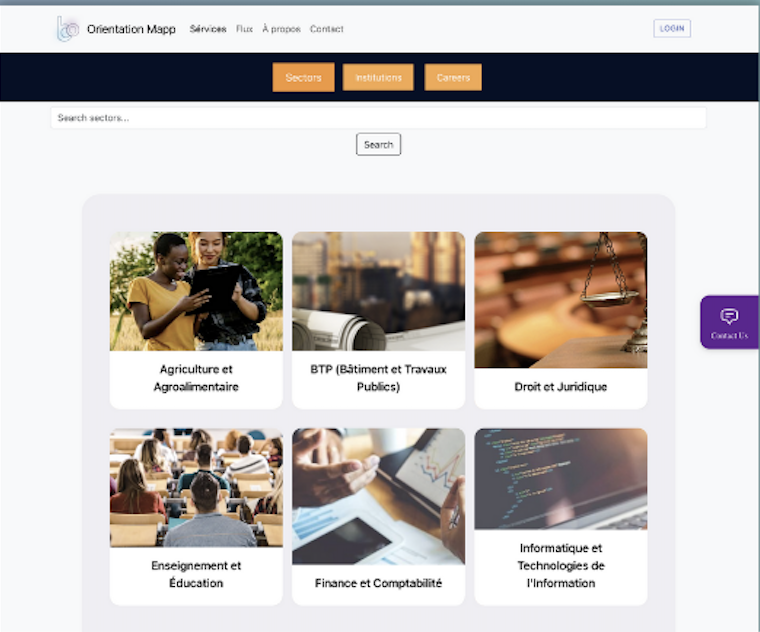The image size is (760, 632).
Task: Open the Enseignement et Éducation classroom image
Action: 196,488
